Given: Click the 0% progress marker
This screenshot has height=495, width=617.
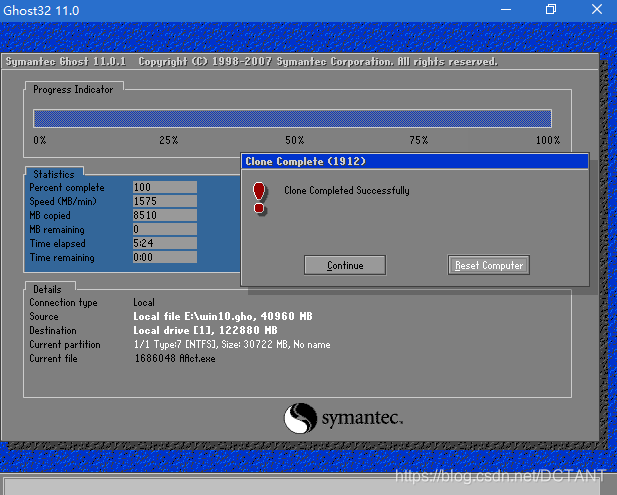Looking at the screenshot, I should click(x=40, y=140).
